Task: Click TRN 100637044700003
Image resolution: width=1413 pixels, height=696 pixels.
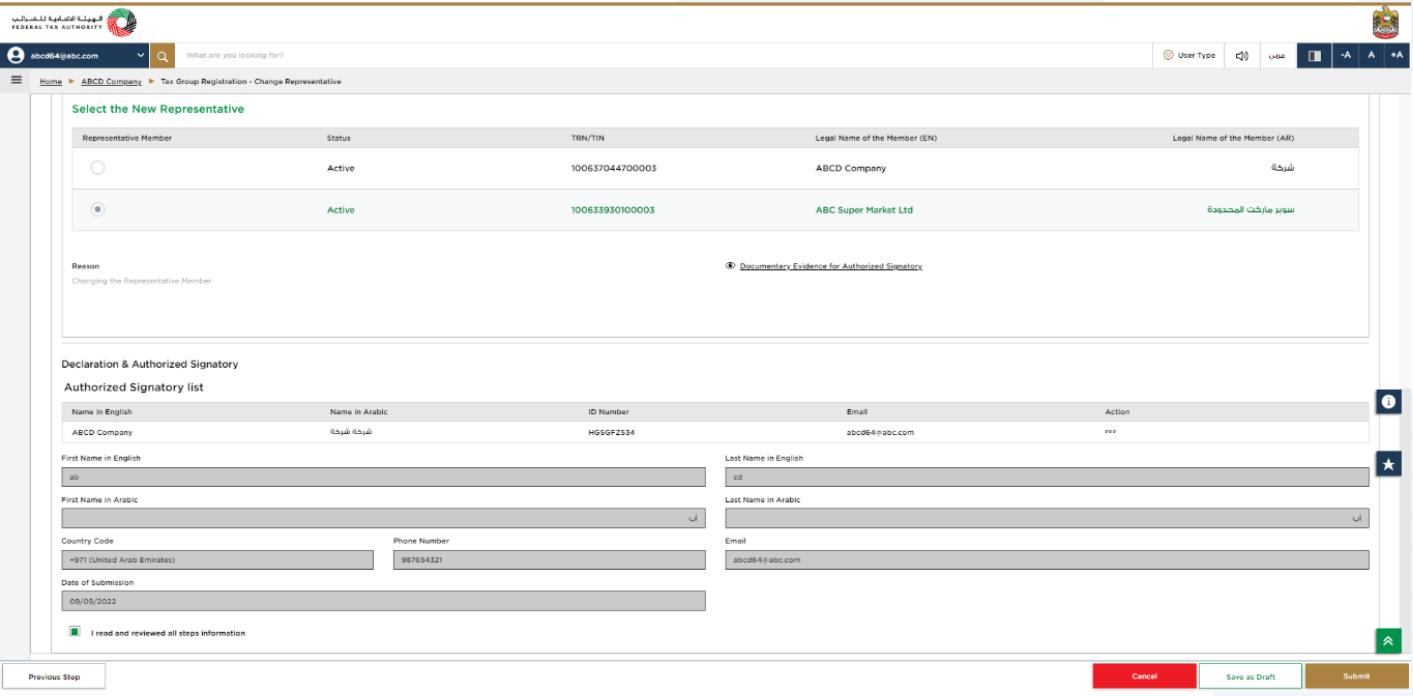Action: click(x=614, y=168)
